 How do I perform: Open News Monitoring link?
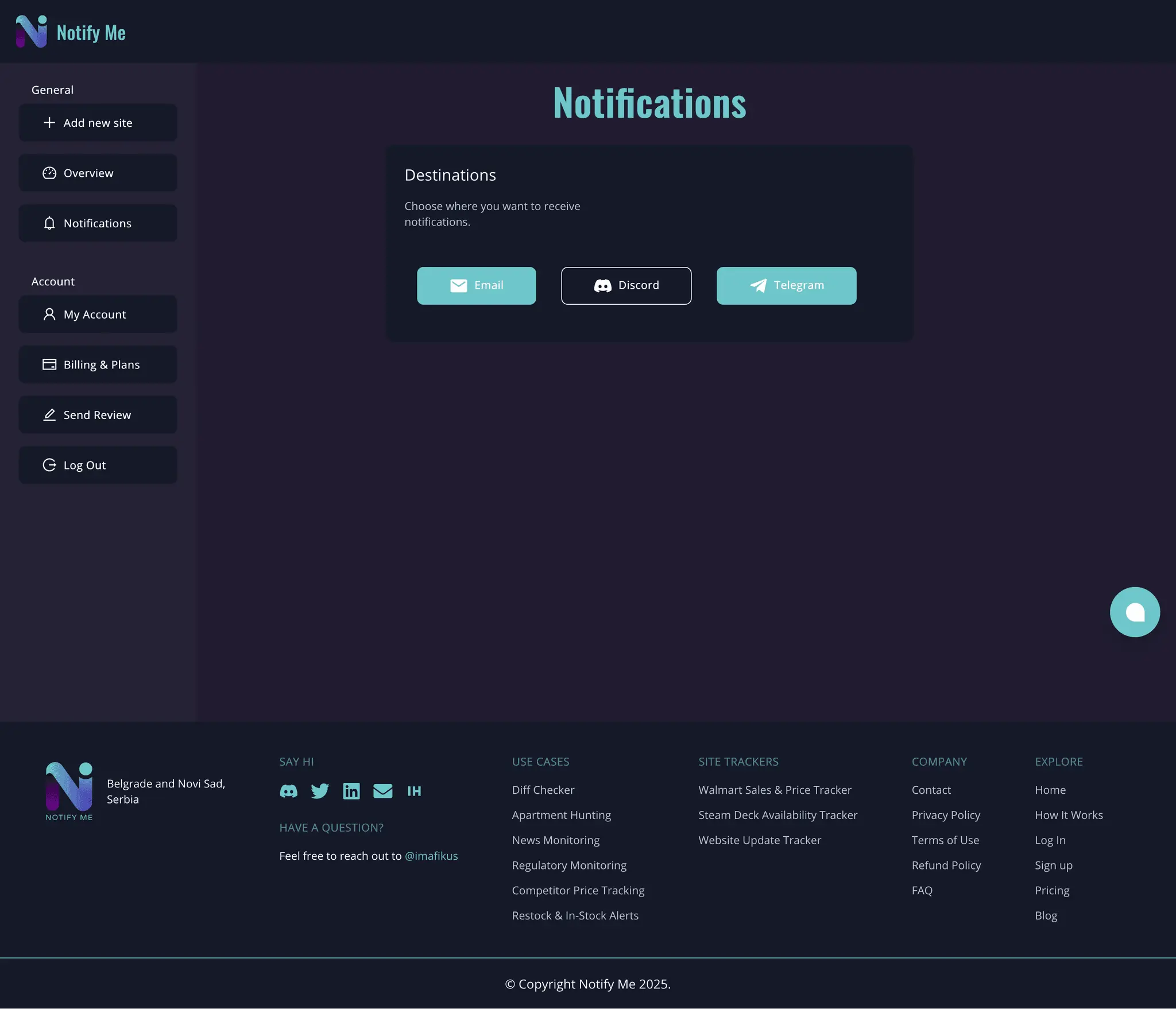click(556, 840)
